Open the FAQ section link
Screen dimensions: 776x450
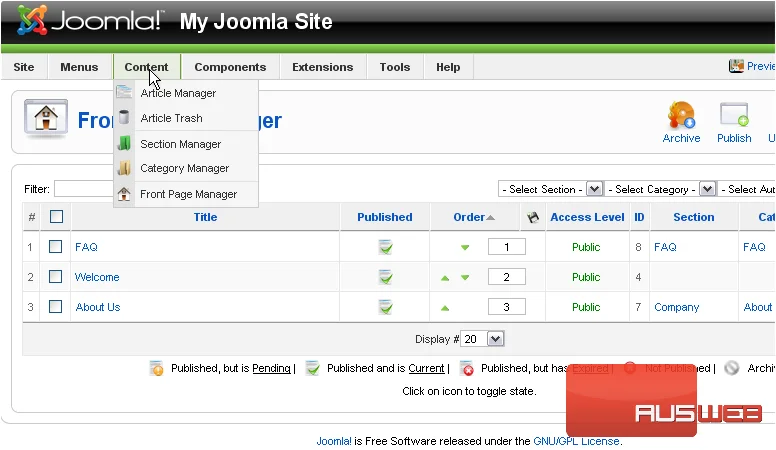point(665,247)
